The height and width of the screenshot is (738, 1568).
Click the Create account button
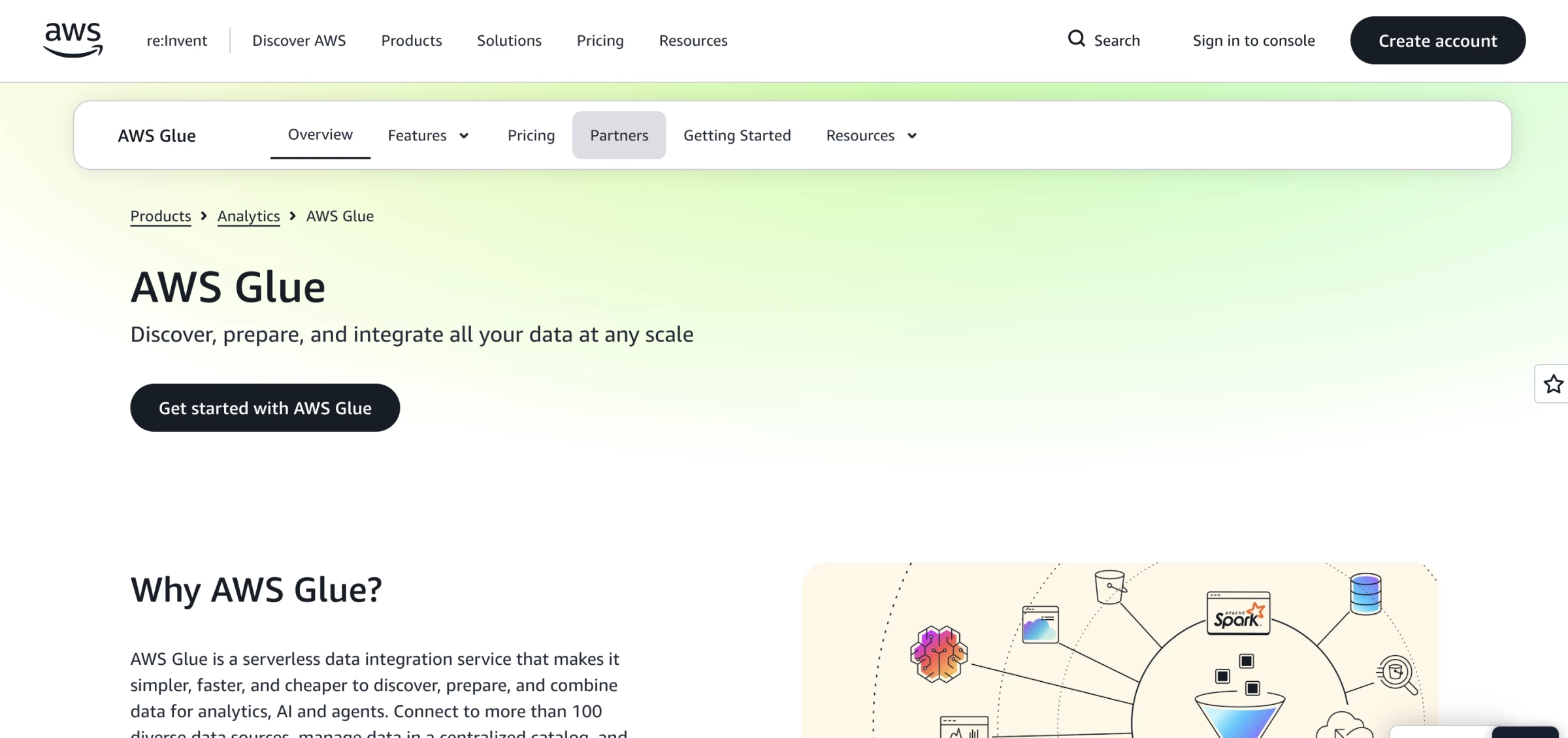click(x=1438, y=40)
